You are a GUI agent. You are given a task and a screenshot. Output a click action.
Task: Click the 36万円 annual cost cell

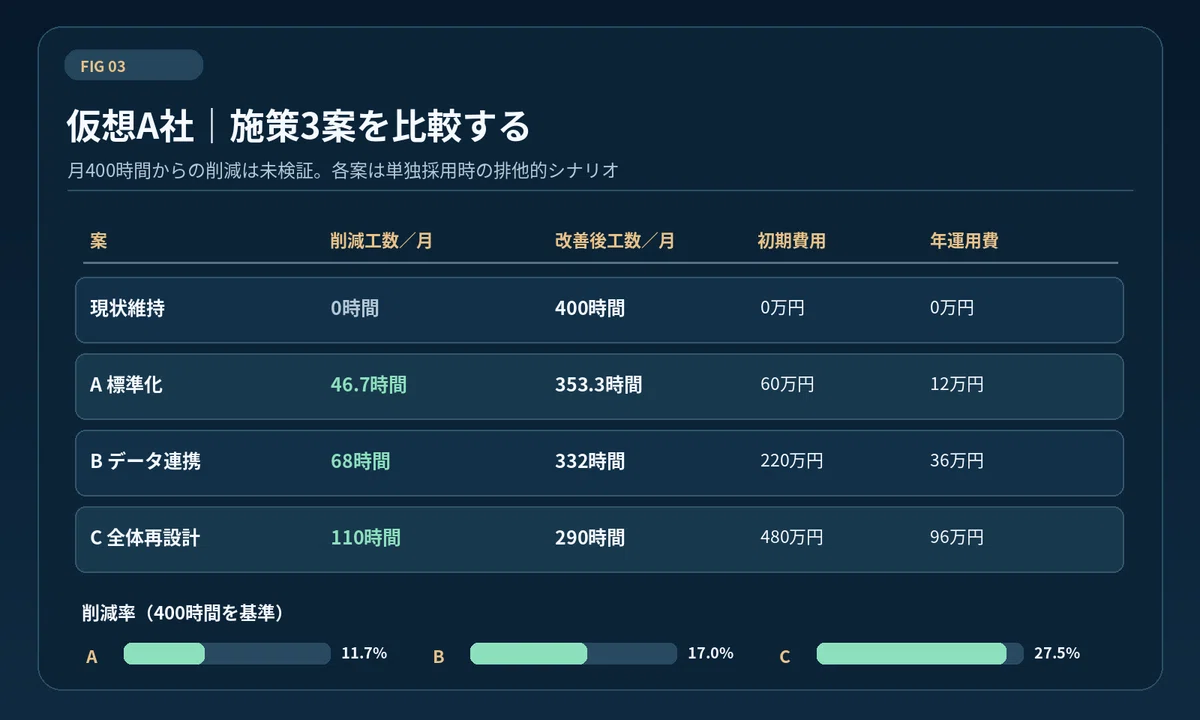957,461
